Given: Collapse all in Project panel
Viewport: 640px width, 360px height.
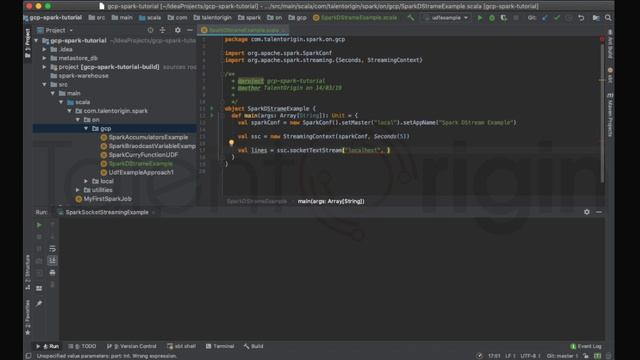Looking at the screenshot, I should tap(162, 30).
